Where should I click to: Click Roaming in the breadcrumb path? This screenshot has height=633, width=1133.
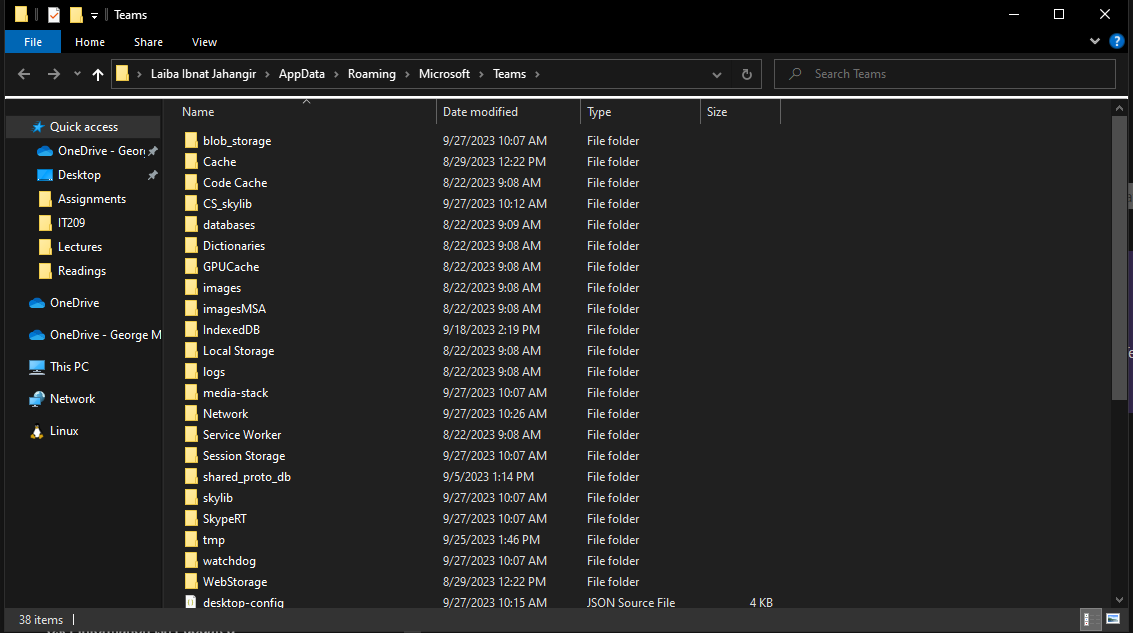(371, 74)
